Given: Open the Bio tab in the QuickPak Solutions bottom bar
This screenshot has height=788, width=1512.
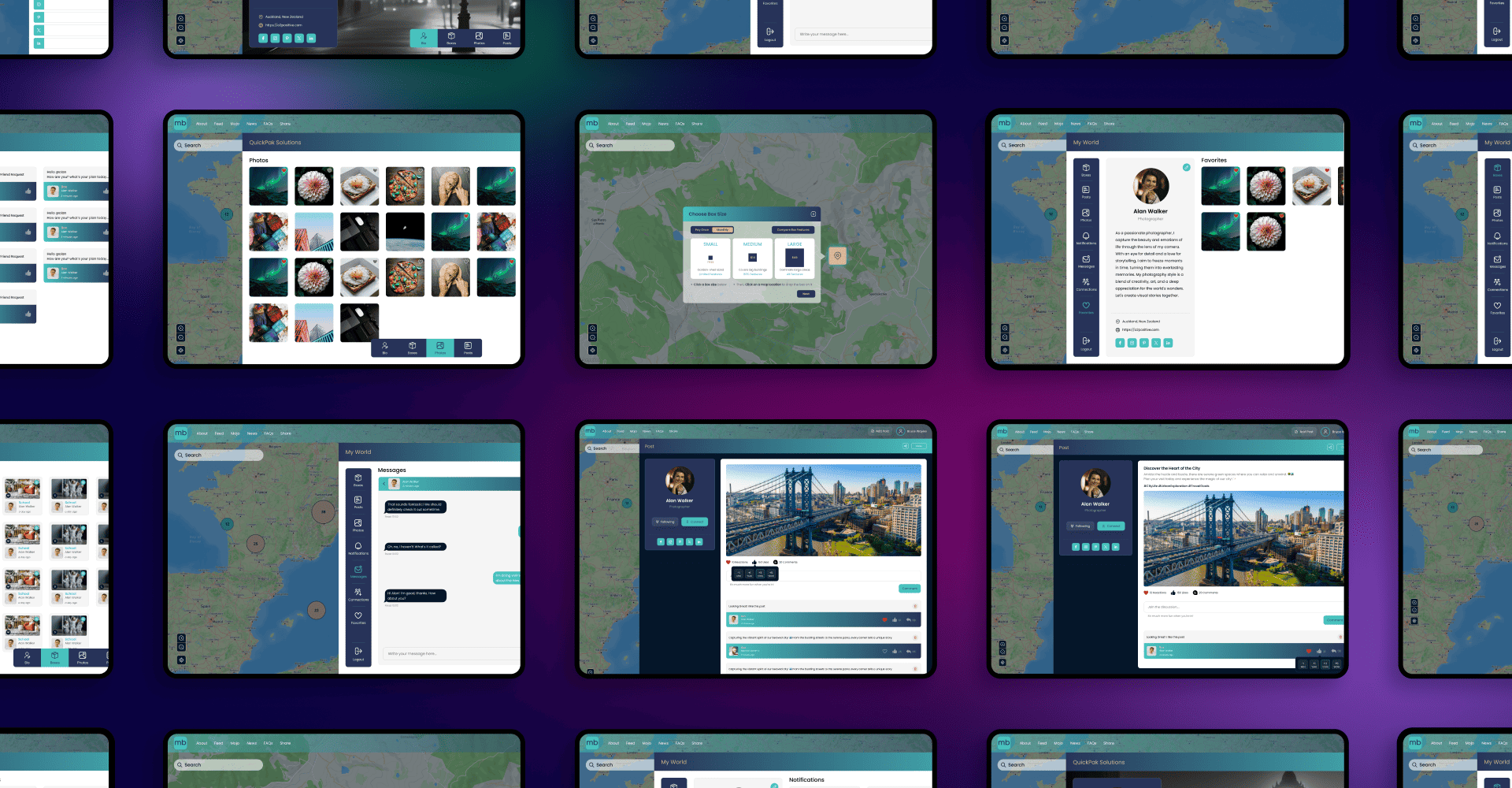Looking at the screenshot, I should [x=384, y=348].
